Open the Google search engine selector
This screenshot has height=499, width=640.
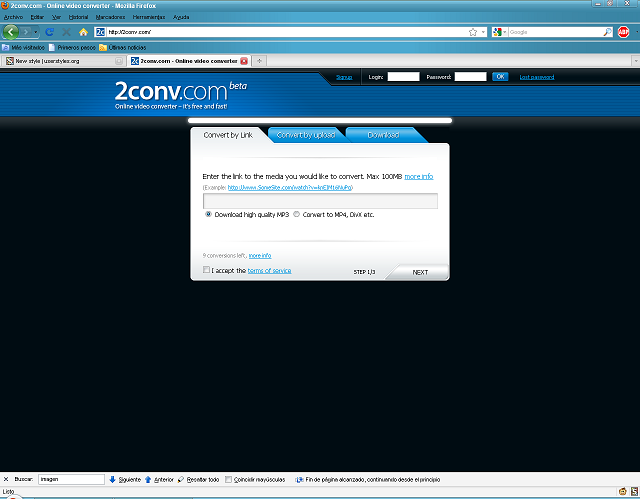tap(499, 32)
